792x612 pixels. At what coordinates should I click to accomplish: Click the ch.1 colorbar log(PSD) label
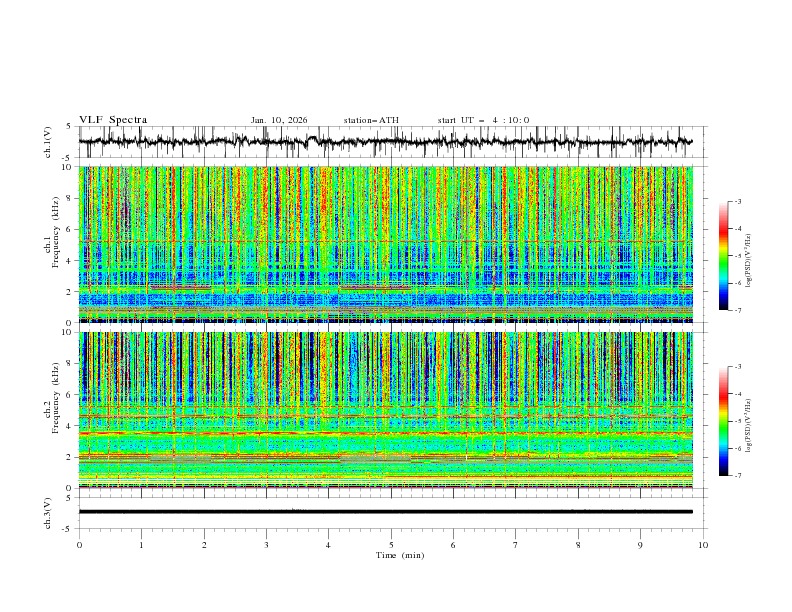click(748, 261)
